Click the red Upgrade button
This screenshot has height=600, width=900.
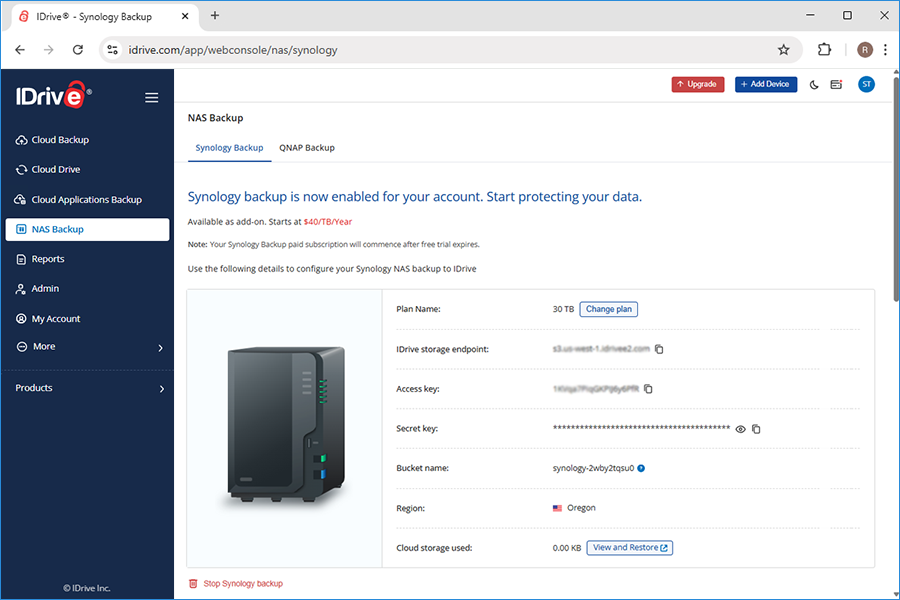click(698, 84)
